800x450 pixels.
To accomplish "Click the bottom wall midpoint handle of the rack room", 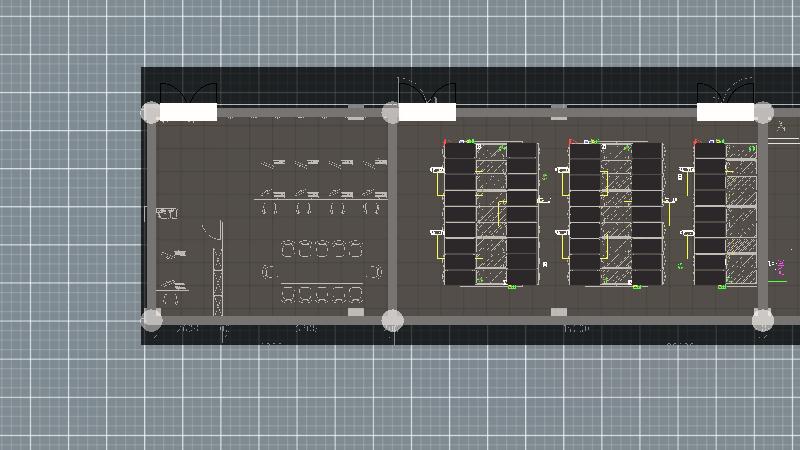I will point(559,313).
